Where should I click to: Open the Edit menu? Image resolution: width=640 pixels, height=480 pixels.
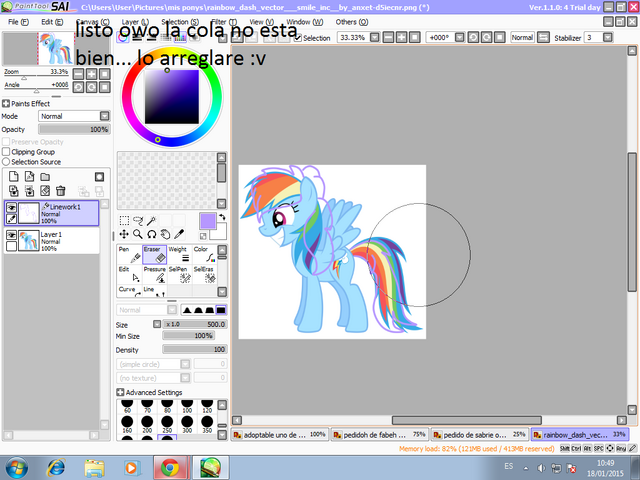52,22
